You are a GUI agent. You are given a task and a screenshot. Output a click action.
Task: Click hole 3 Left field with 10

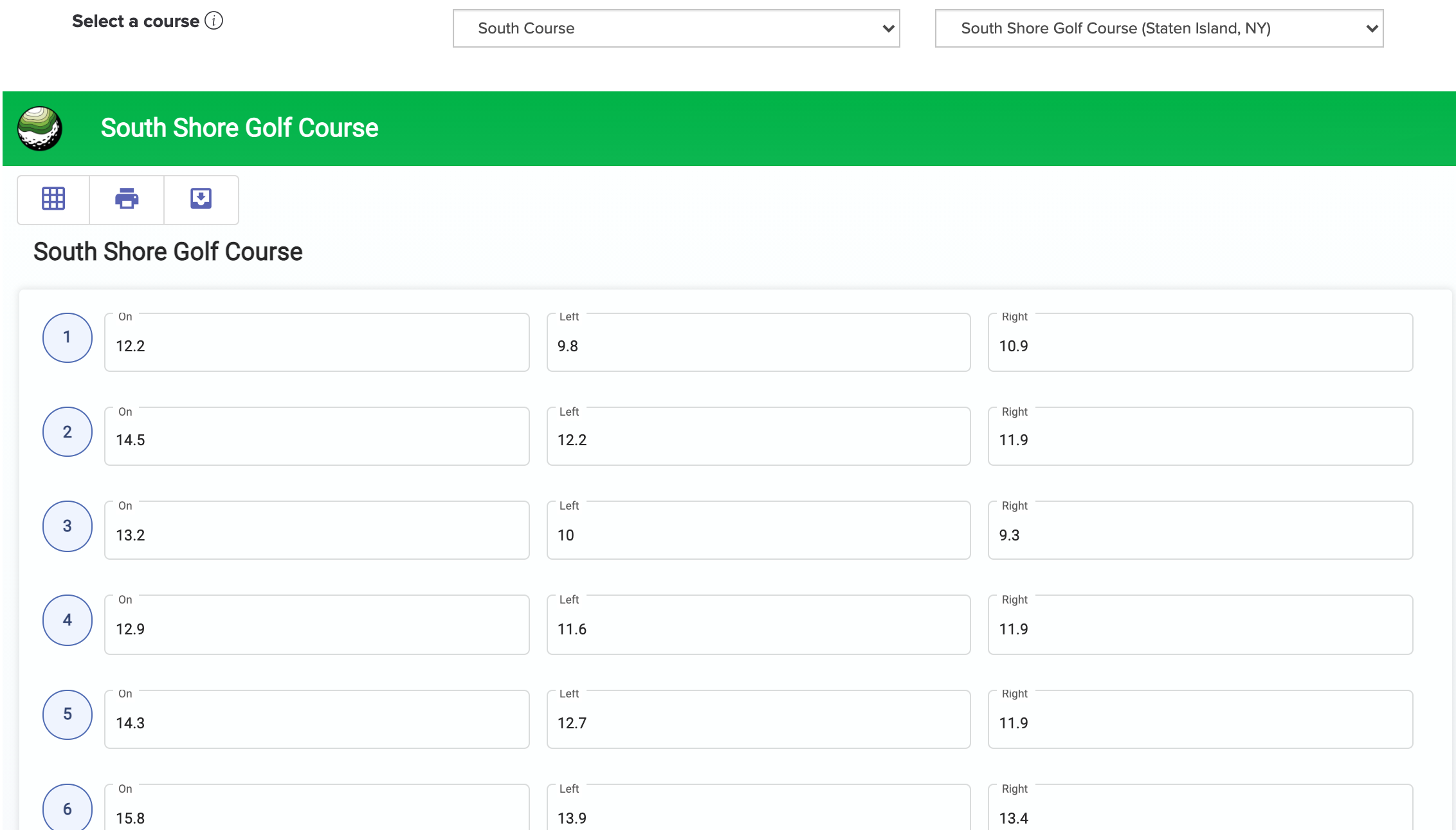[758, 530]
